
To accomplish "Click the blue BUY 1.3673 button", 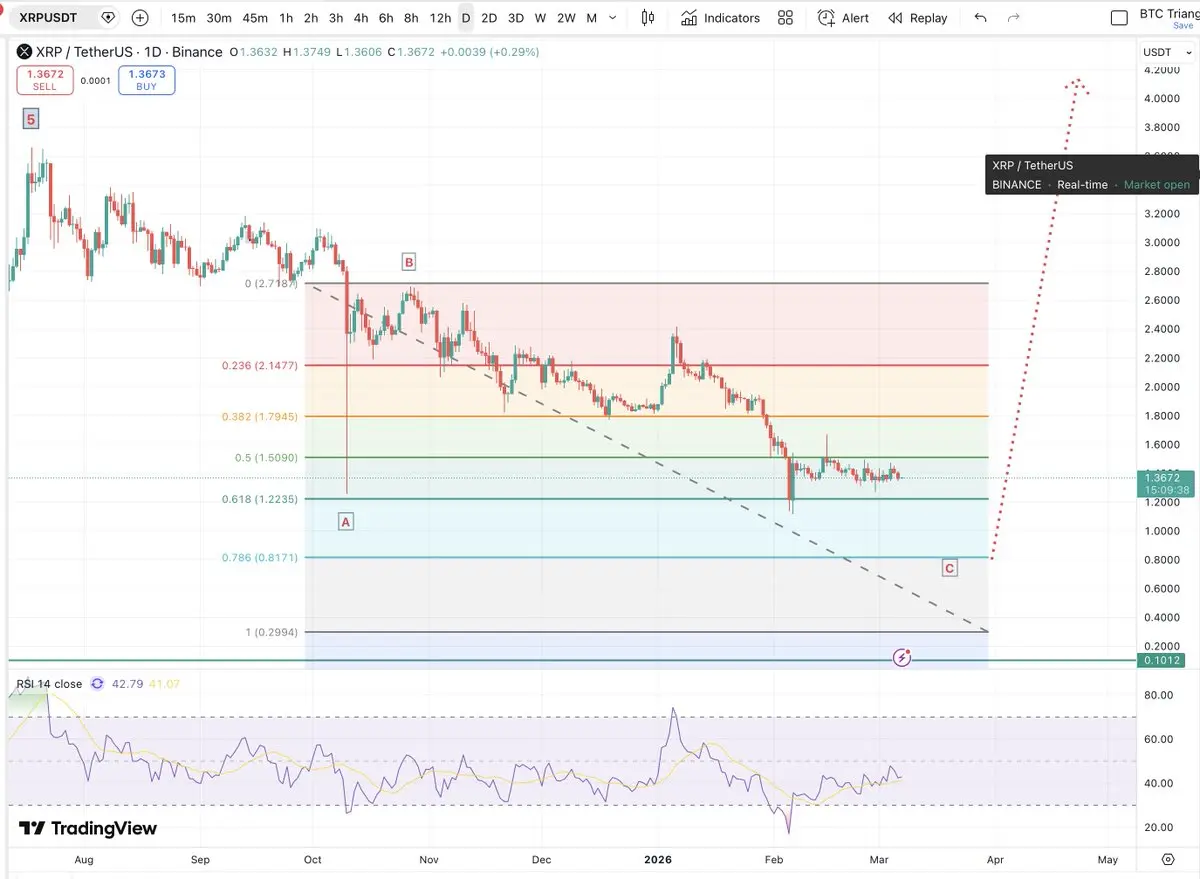I will 146,80.
